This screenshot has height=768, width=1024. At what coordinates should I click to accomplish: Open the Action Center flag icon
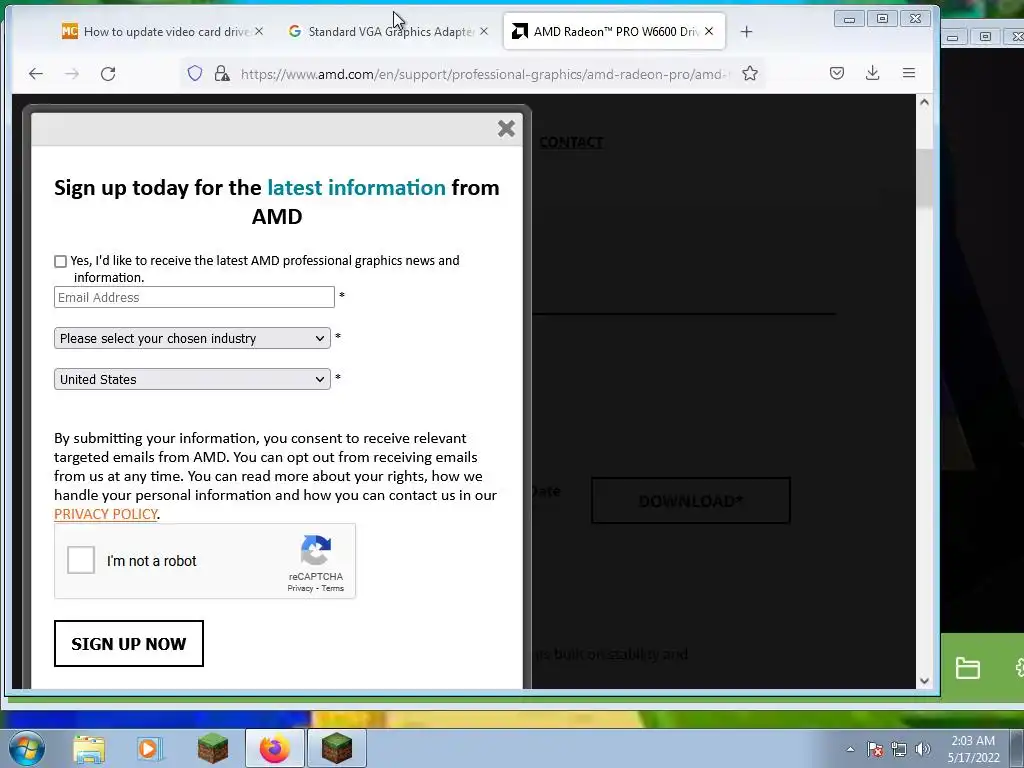875,750
